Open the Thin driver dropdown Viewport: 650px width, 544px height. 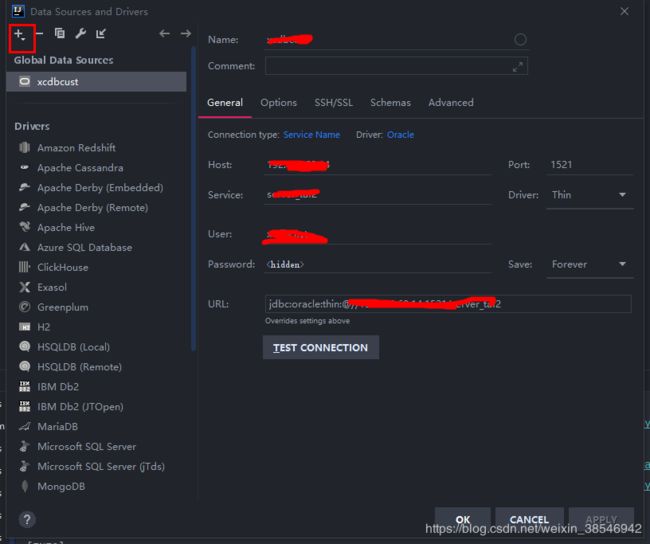589,195
